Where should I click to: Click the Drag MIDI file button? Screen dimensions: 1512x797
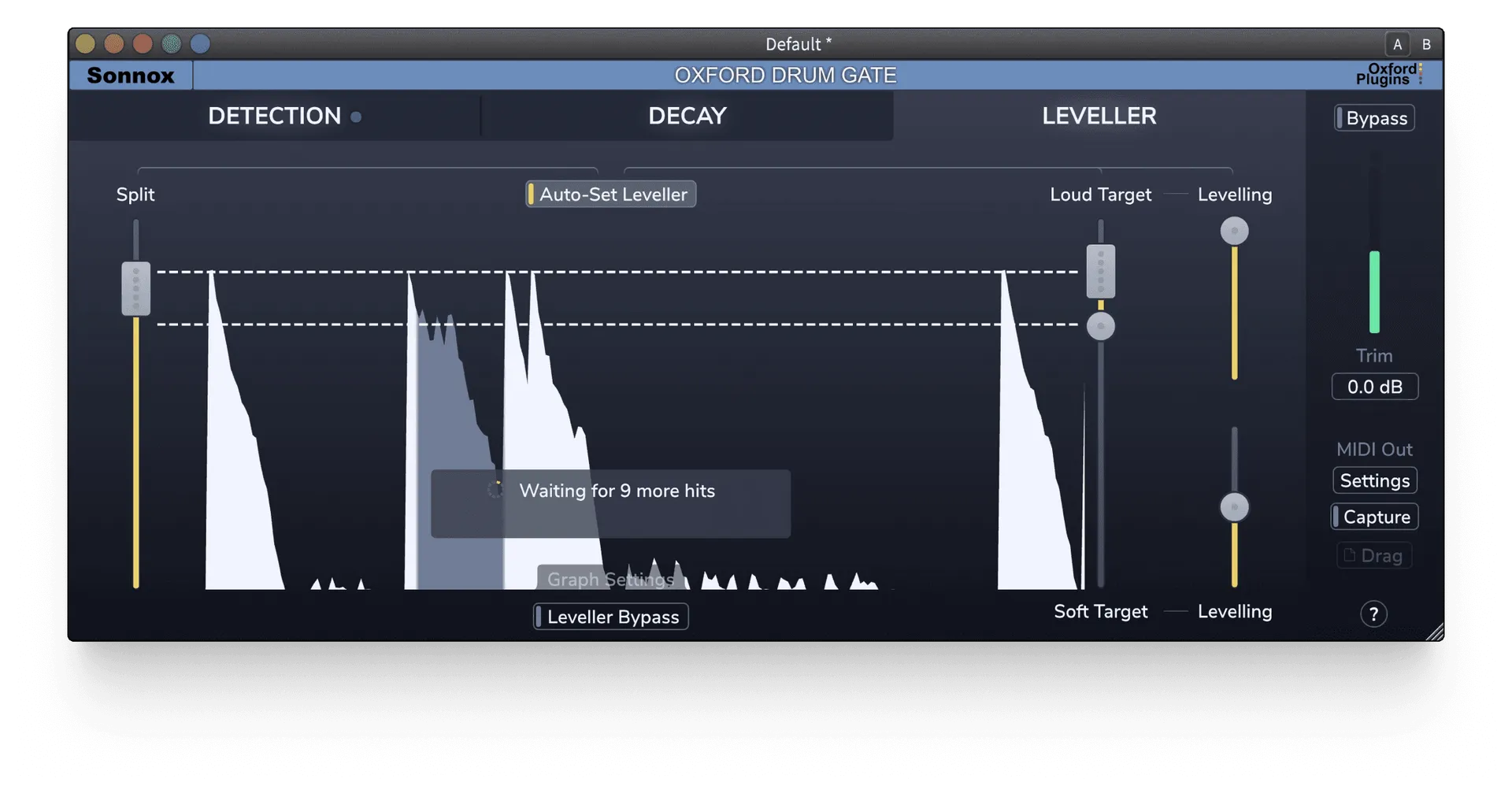point(1374,555)
